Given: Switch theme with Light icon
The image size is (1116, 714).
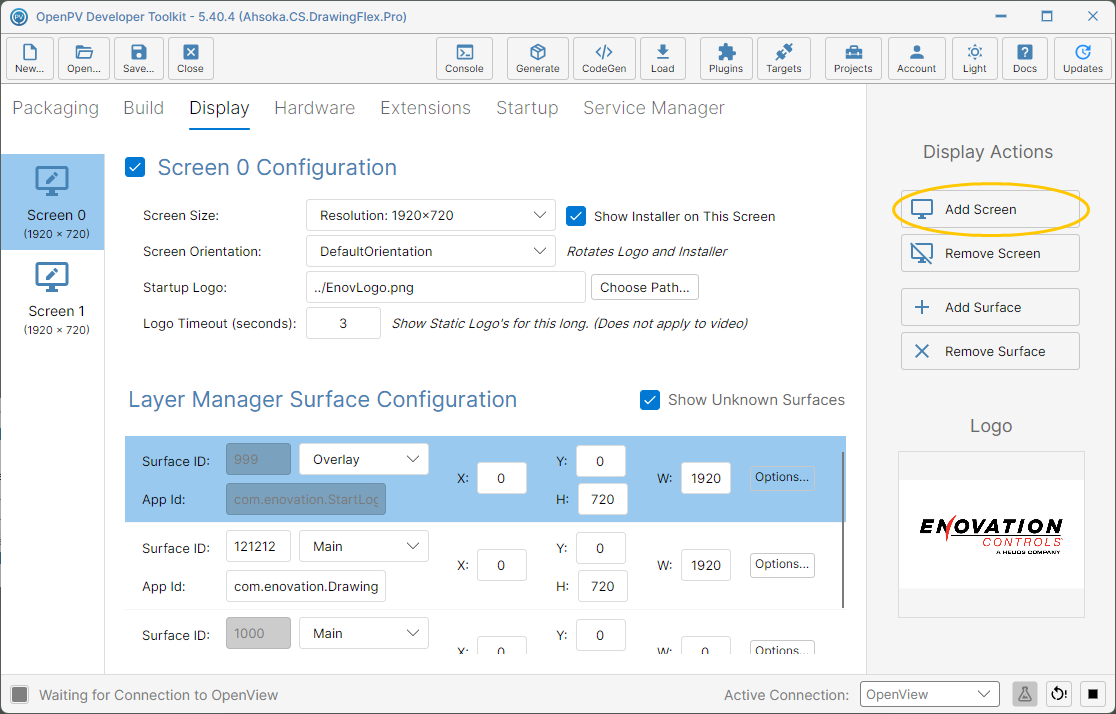Looking at the screenshot, I should coord(974,58).
